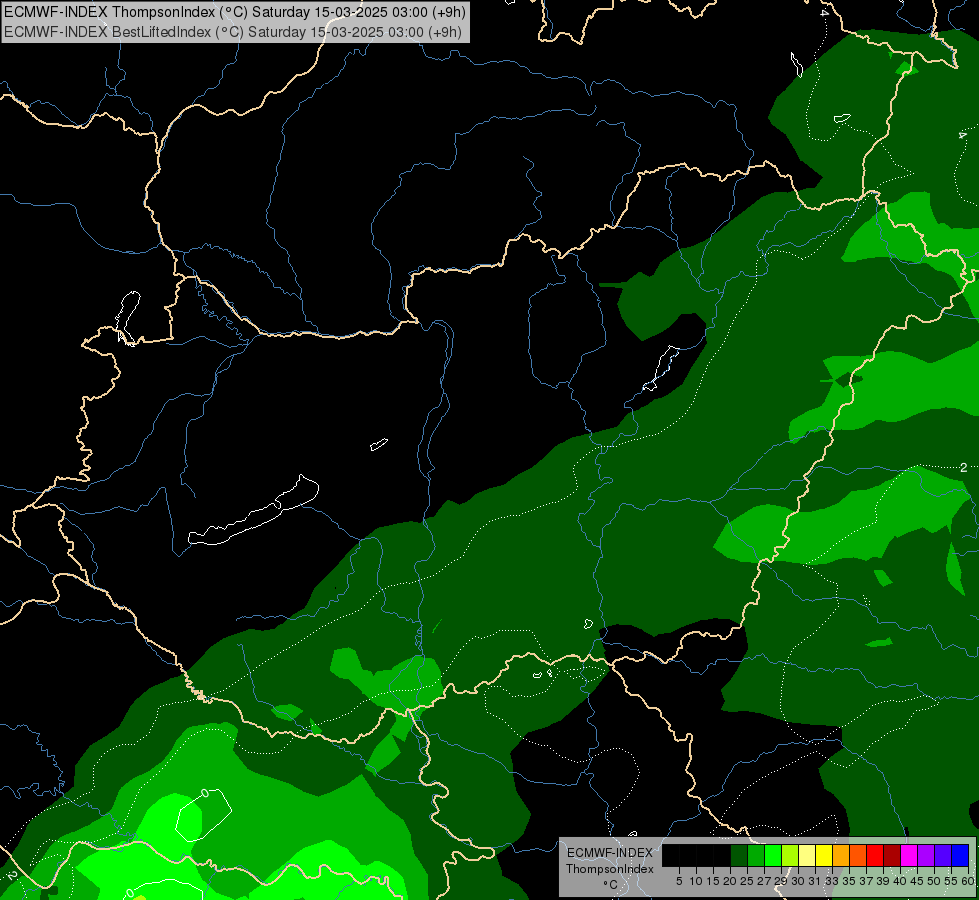Click legend scale value 55
The image size is (979, 900).
pos(951,881)
